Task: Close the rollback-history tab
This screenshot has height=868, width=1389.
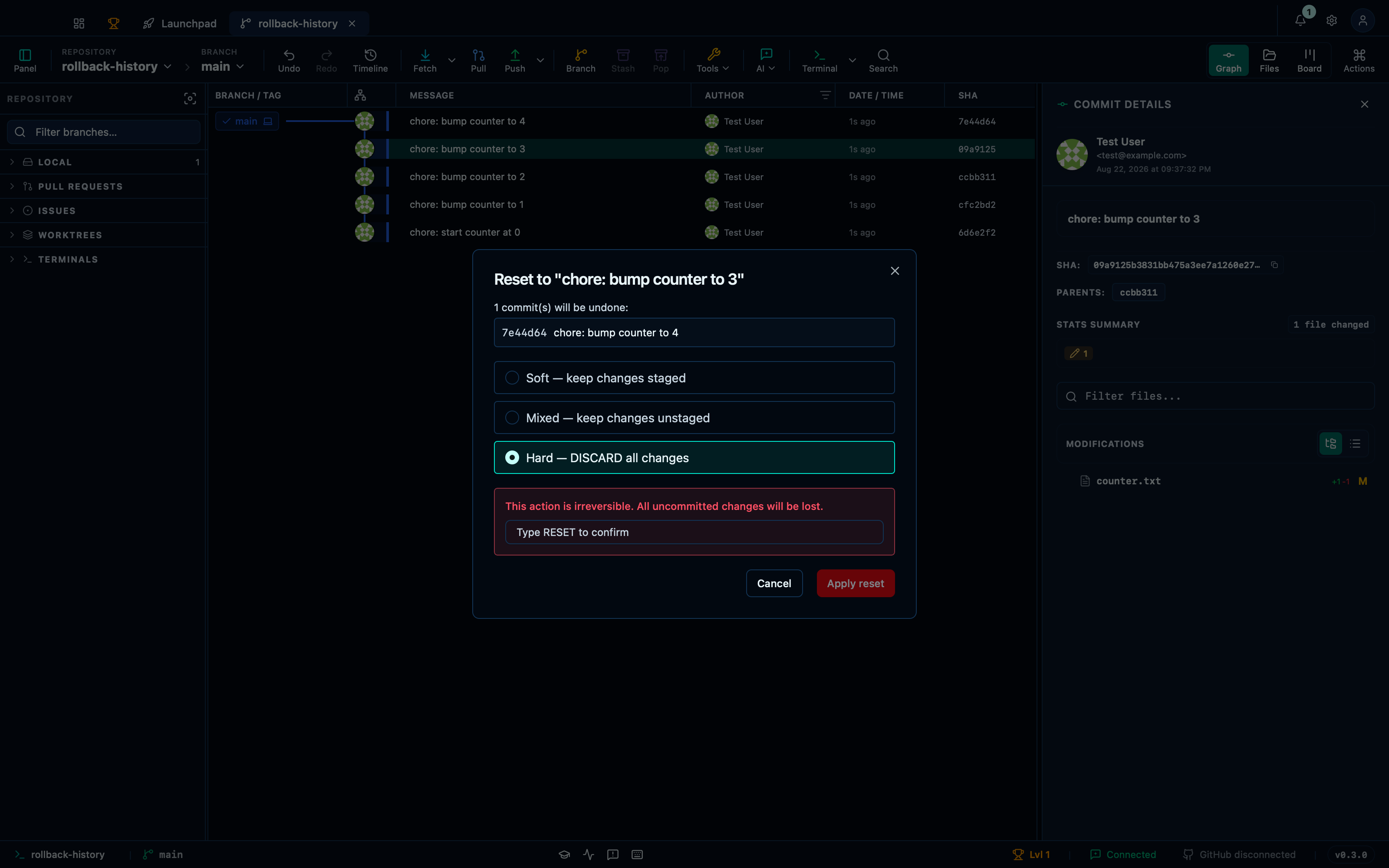Action: click(x=352, y=23)
